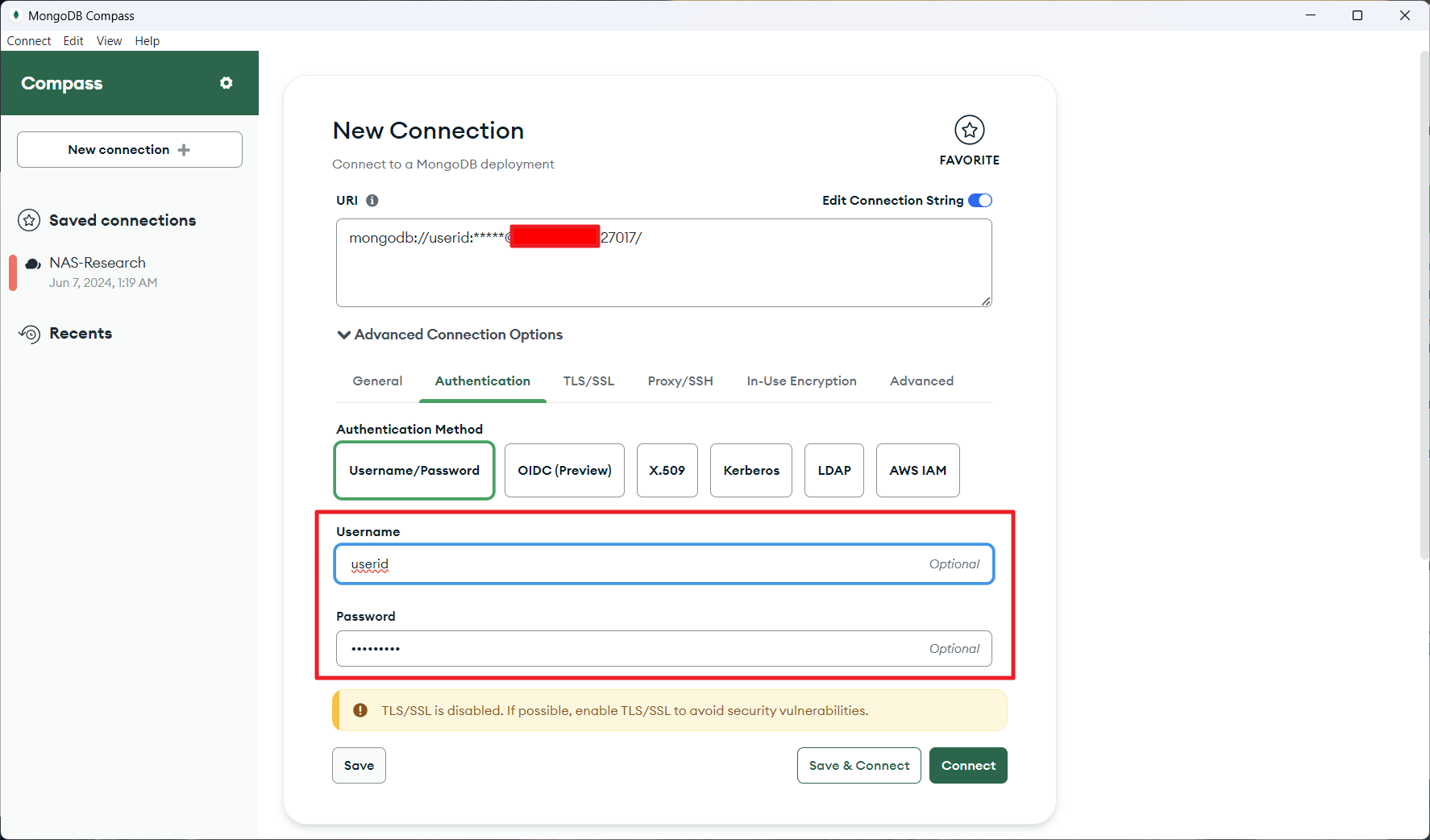The image size is (1430, 840).
Task: Switch to the Authentication tab
Action: pos(483,381)
